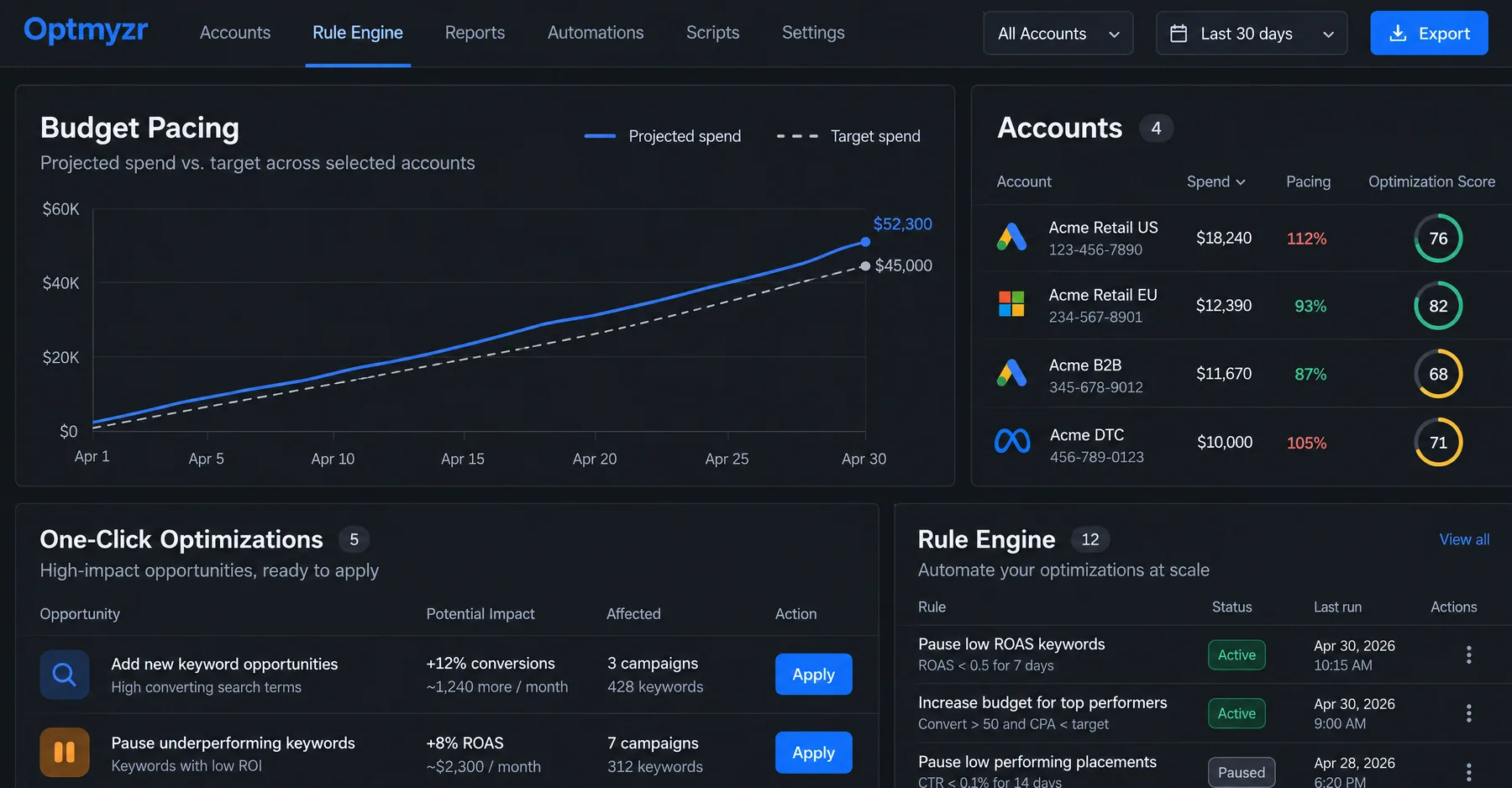This screenshot has width=1512, height=788.
Task: Open the Last 30 days date dropdown
Action: click(x=1252, y=34)
